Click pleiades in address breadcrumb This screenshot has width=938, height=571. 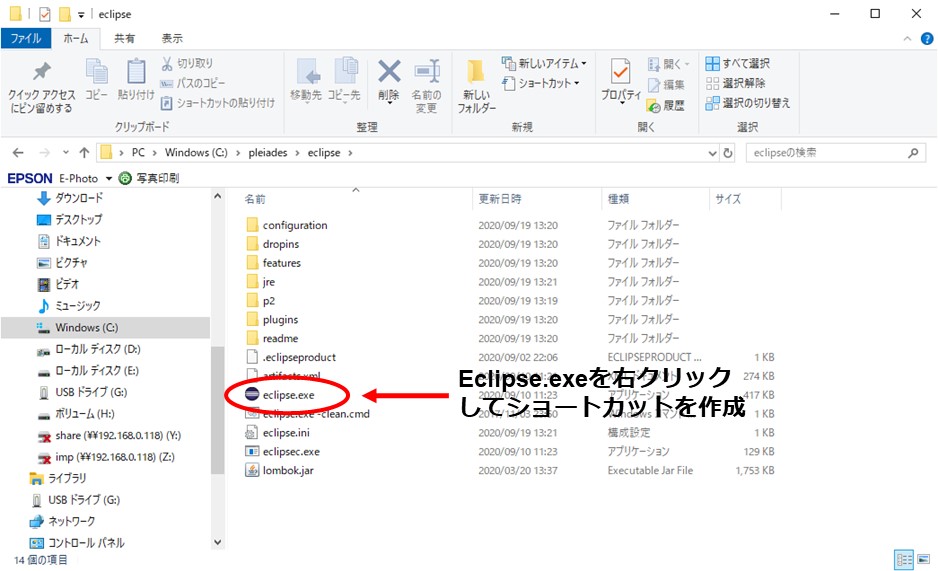(268, 153)
